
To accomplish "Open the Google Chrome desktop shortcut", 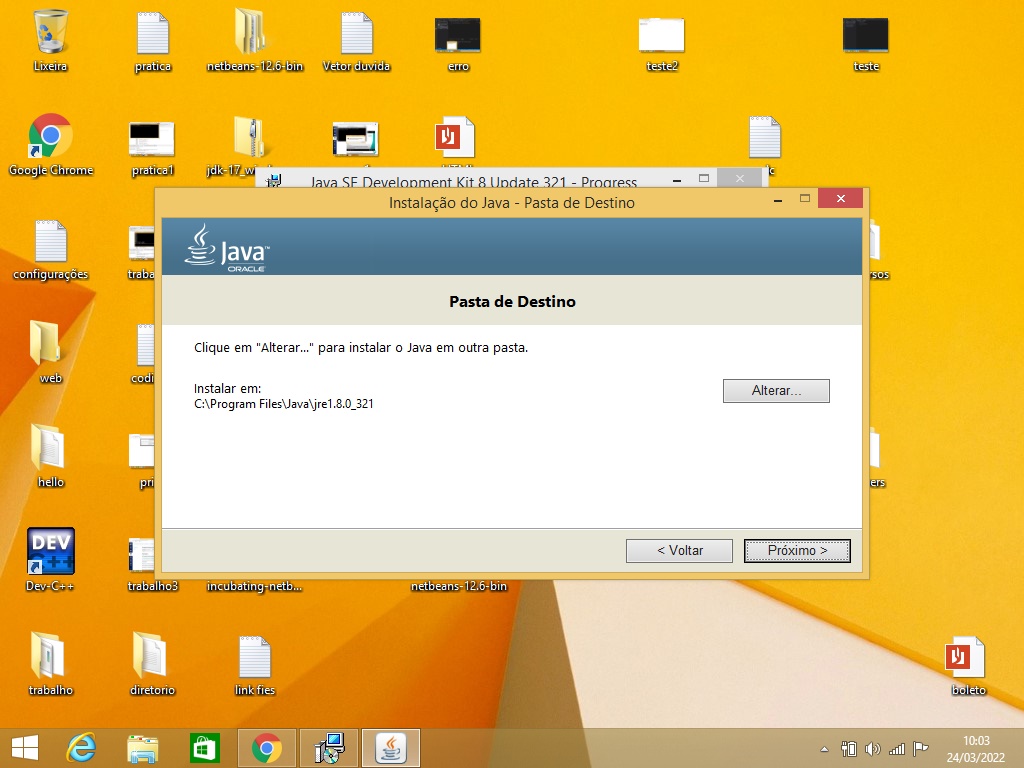I will point(51,145).
